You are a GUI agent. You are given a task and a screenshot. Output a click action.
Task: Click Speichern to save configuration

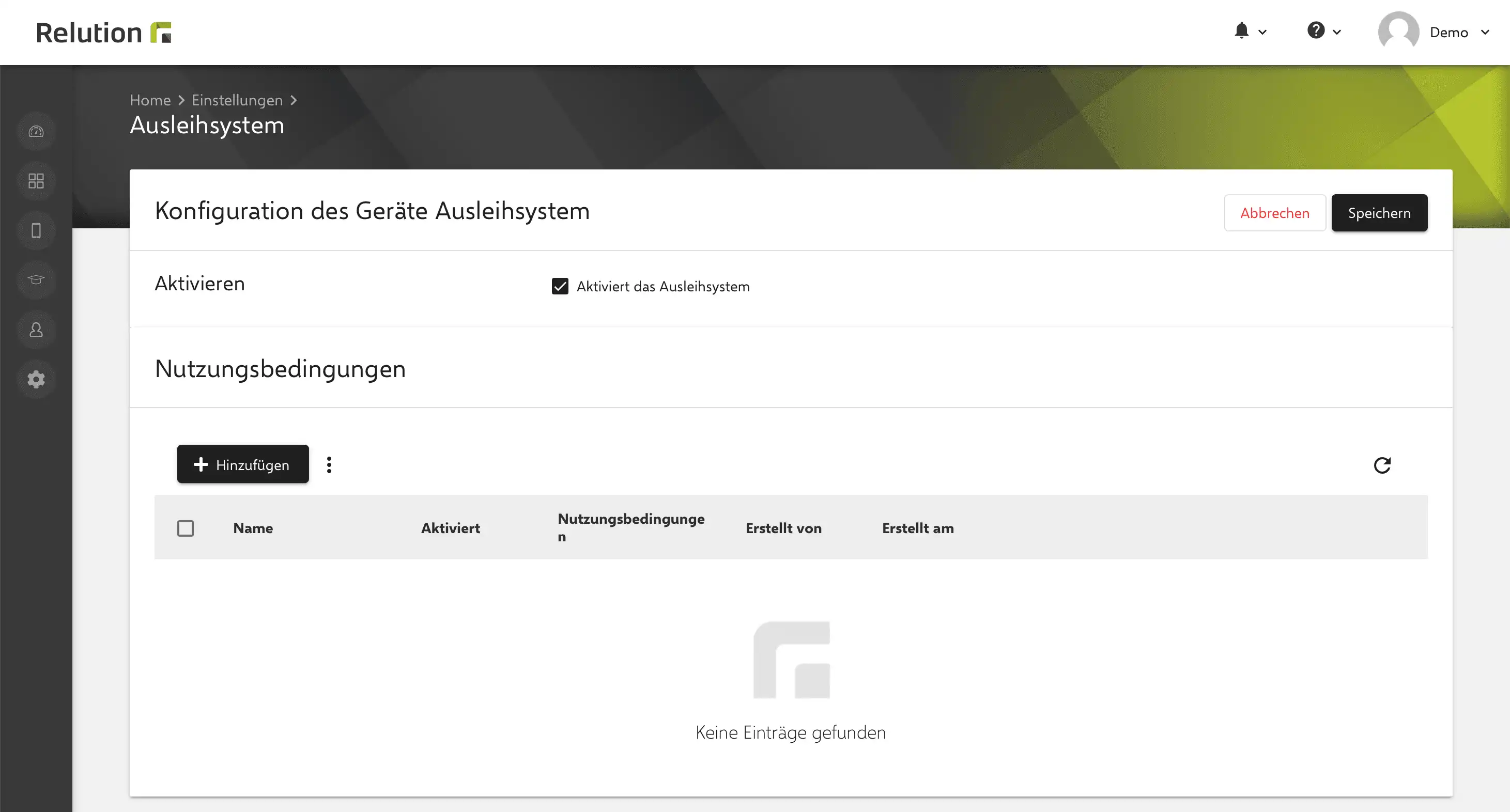tap(1379, 213)
